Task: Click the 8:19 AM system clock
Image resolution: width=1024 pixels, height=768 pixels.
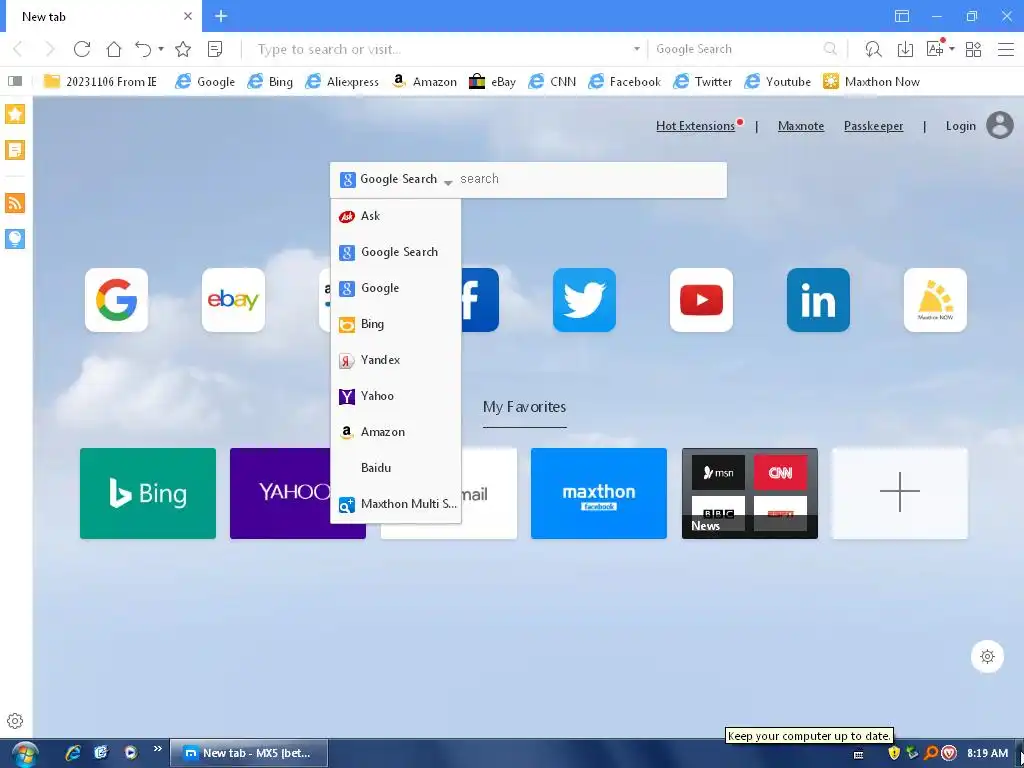Action: pos(987,753)
